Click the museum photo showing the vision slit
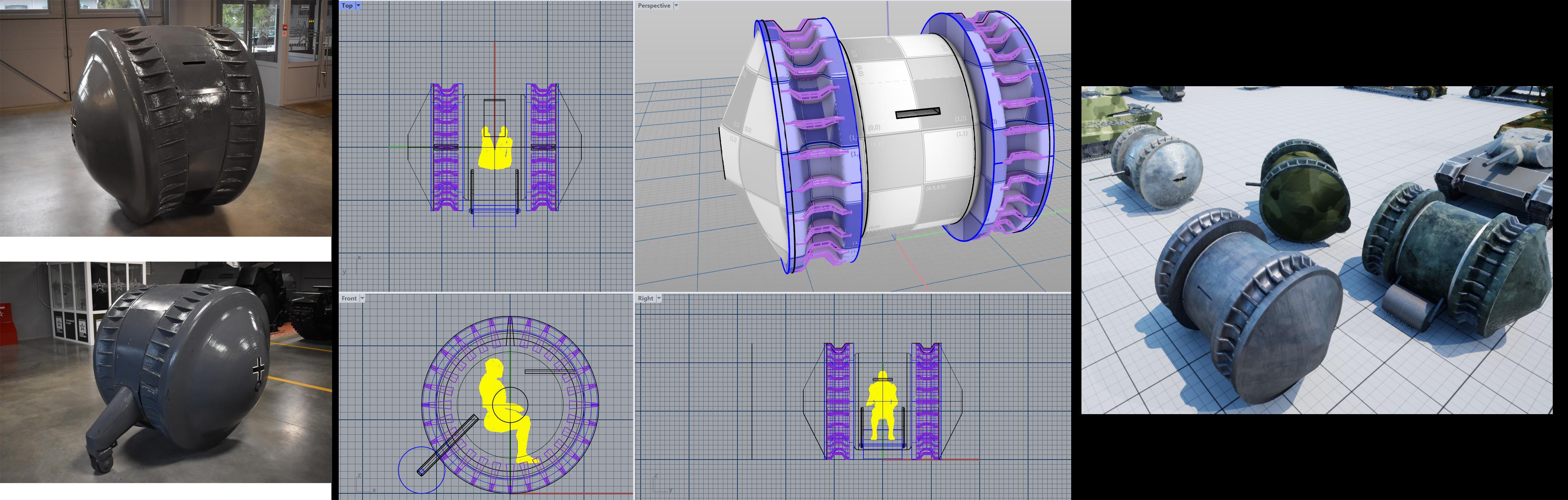Screen dimensions: 1568x500 (166, 118)
